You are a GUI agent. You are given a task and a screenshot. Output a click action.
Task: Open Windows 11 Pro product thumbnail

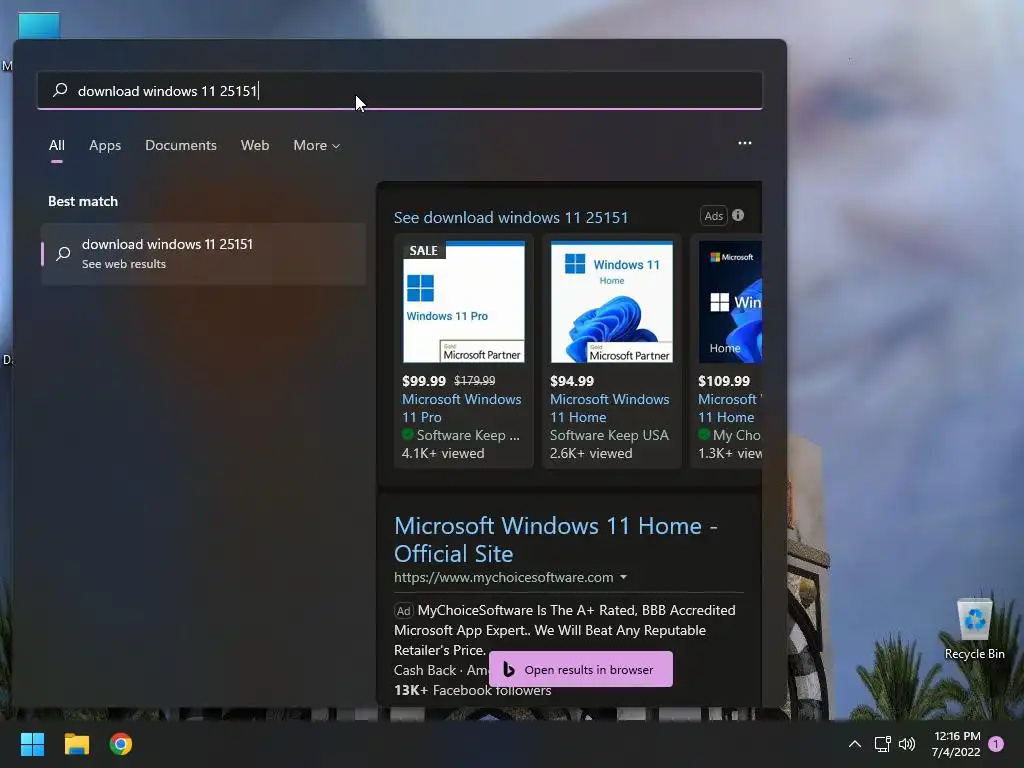point(464,302)
